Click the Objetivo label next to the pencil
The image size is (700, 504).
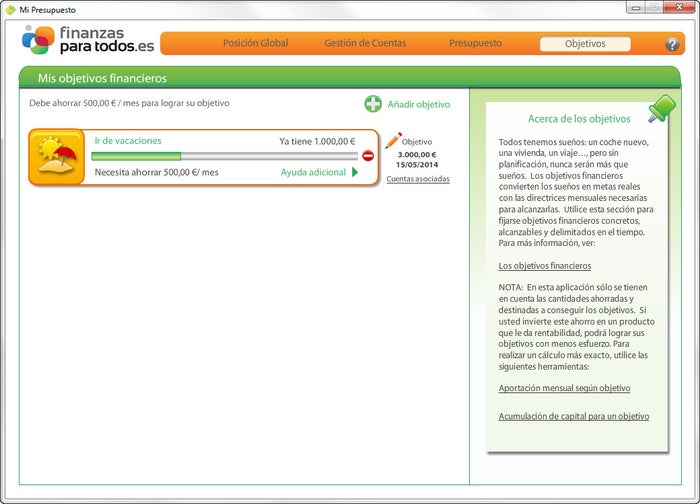(417, 142)
